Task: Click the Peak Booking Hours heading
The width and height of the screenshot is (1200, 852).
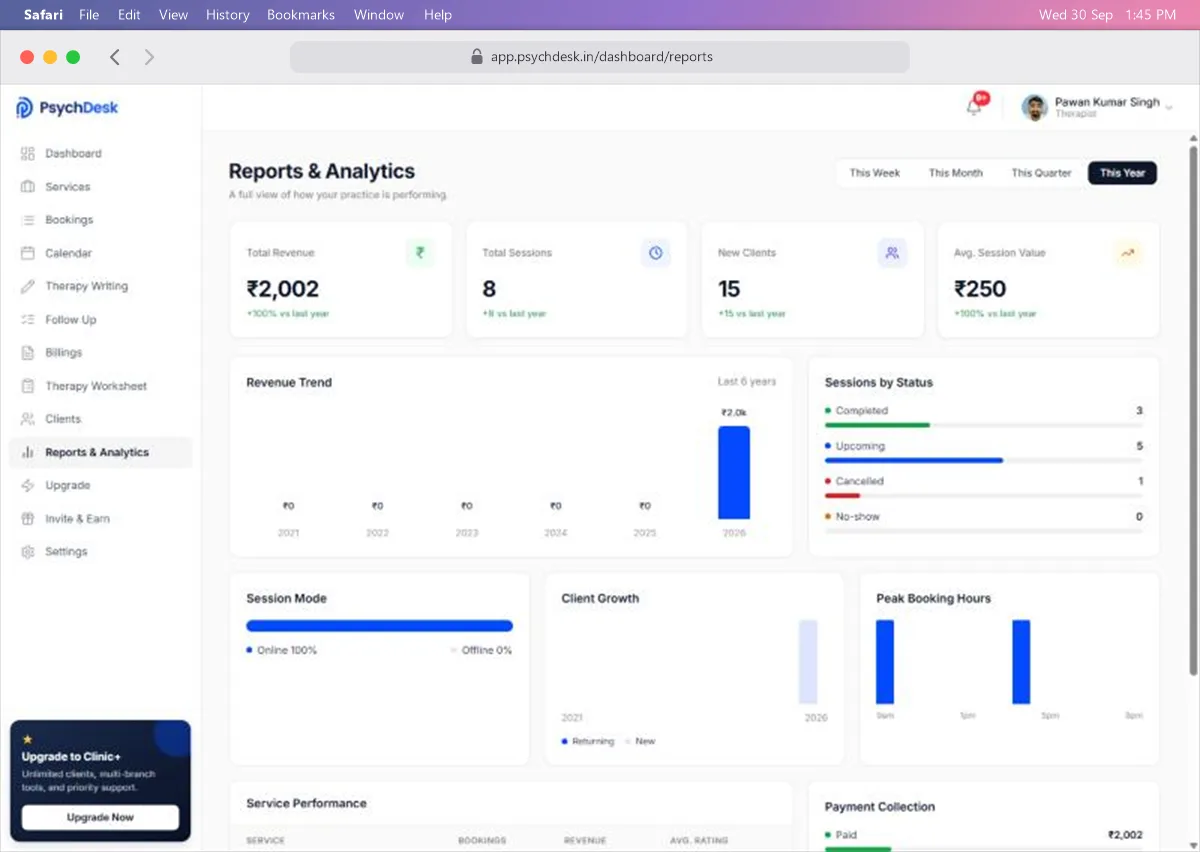Action: coord(934,598)
